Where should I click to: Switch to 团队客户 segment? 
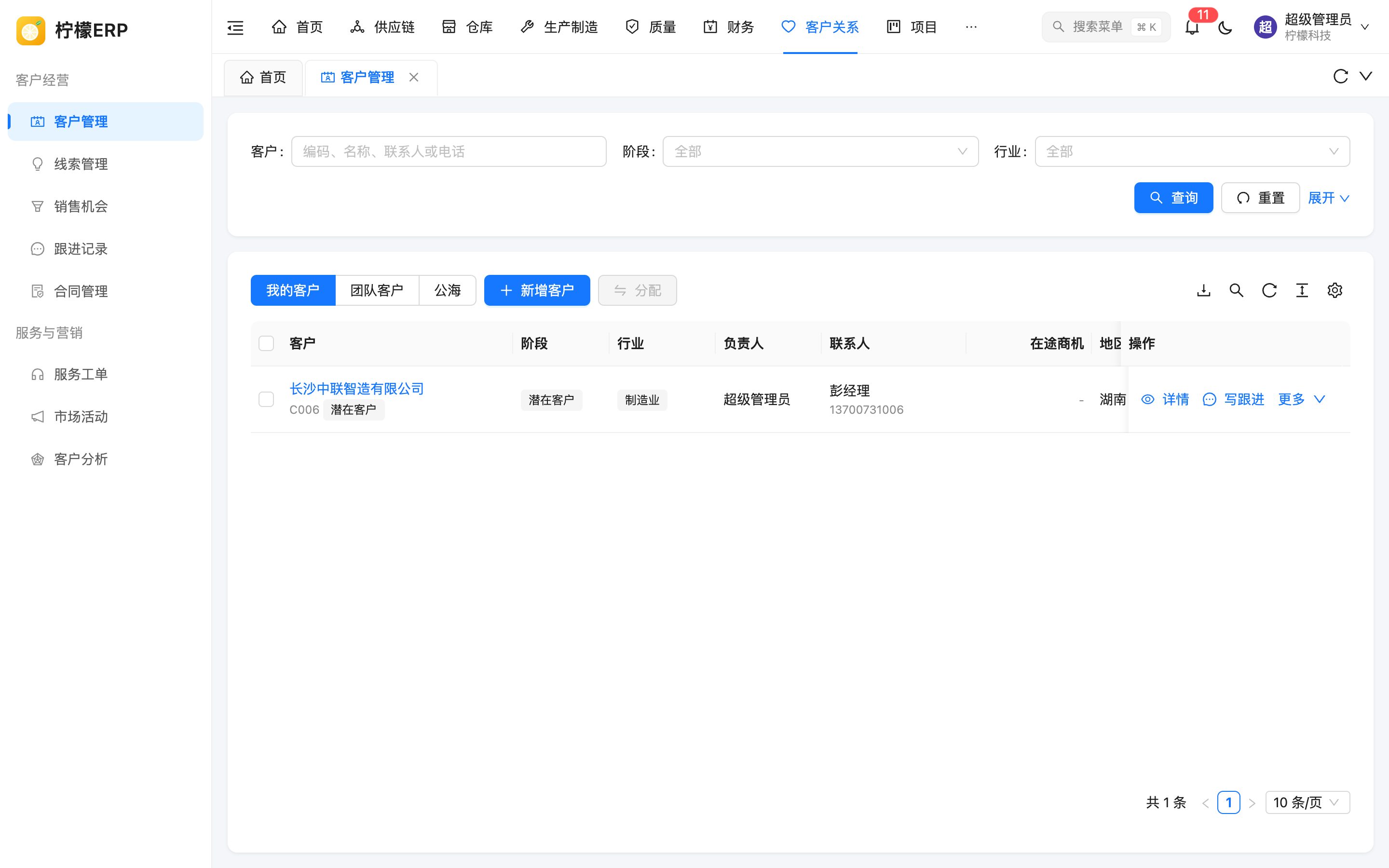click(377, 290)
